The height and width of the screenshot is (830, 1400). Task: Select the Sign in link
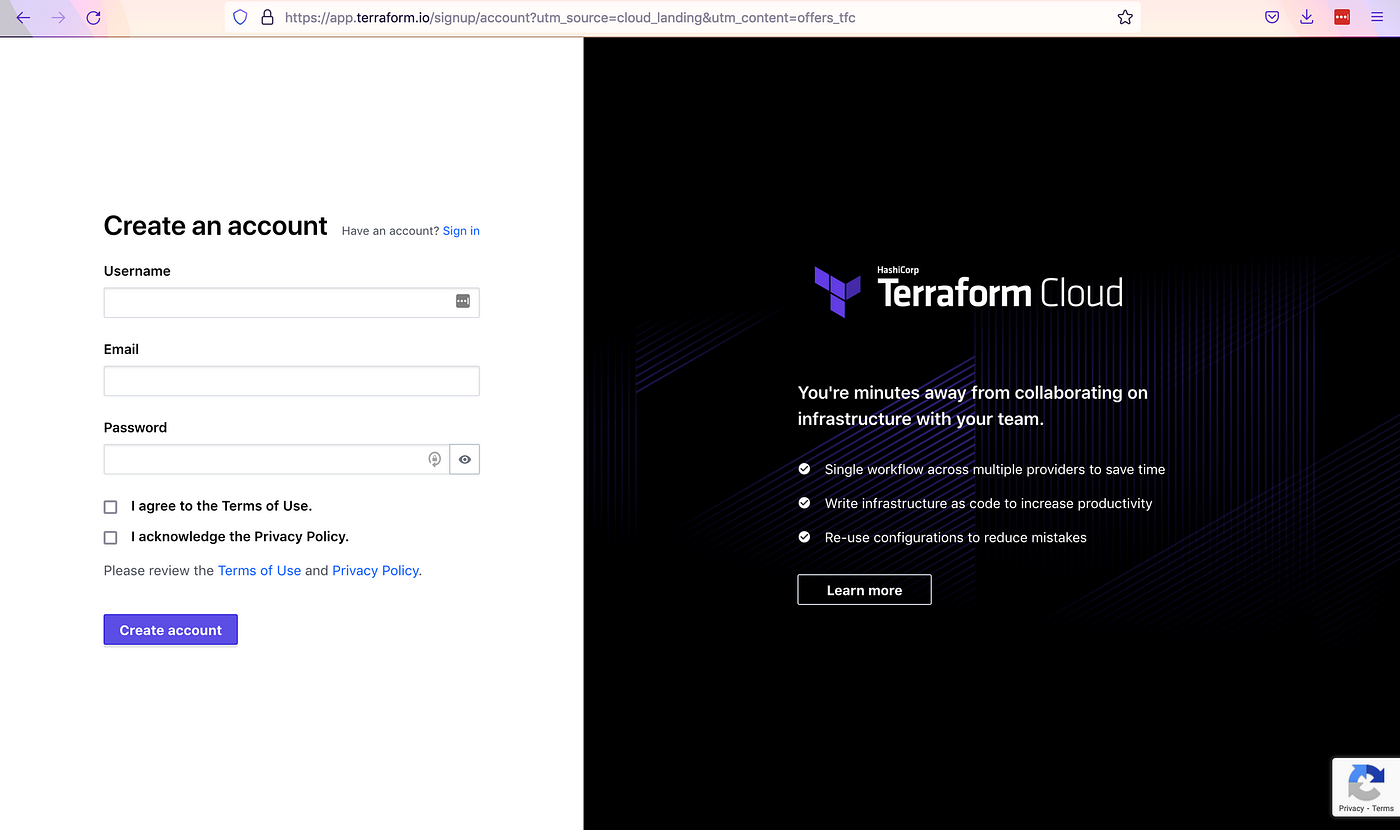[461, 230]
